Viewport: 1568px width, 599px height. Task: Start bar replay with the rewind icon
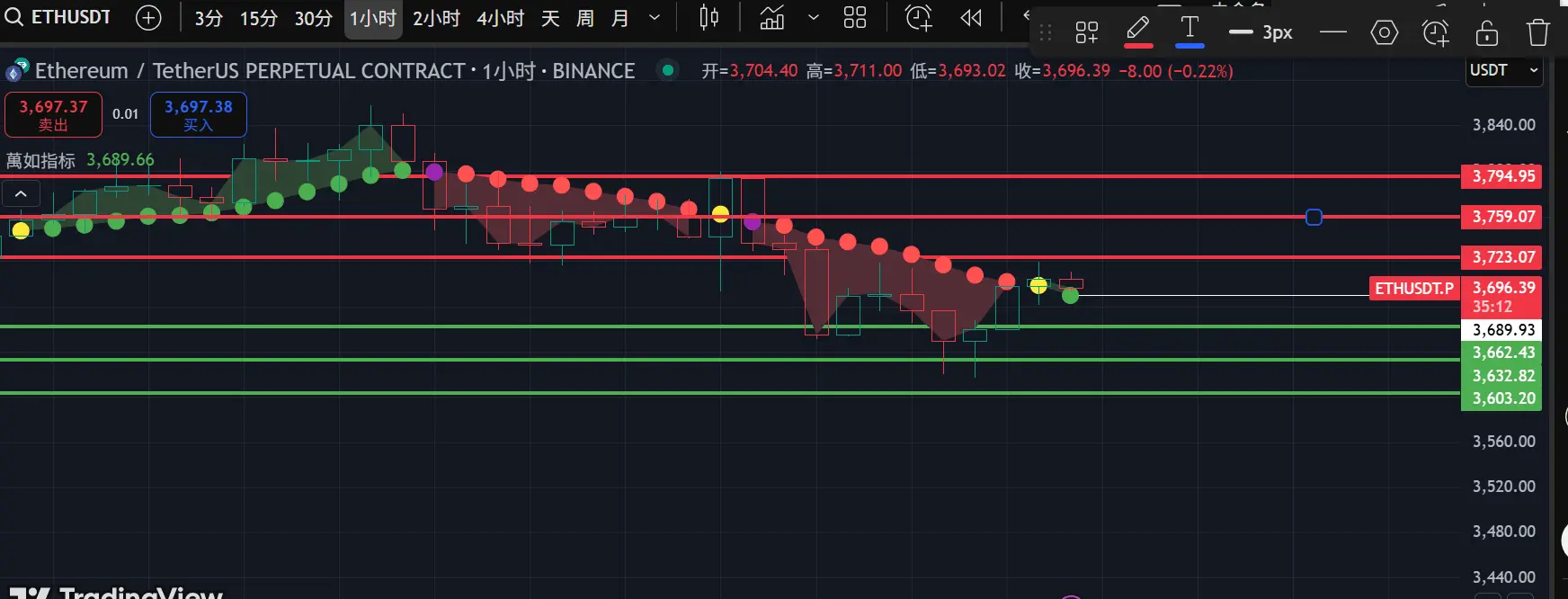point(971,17)
